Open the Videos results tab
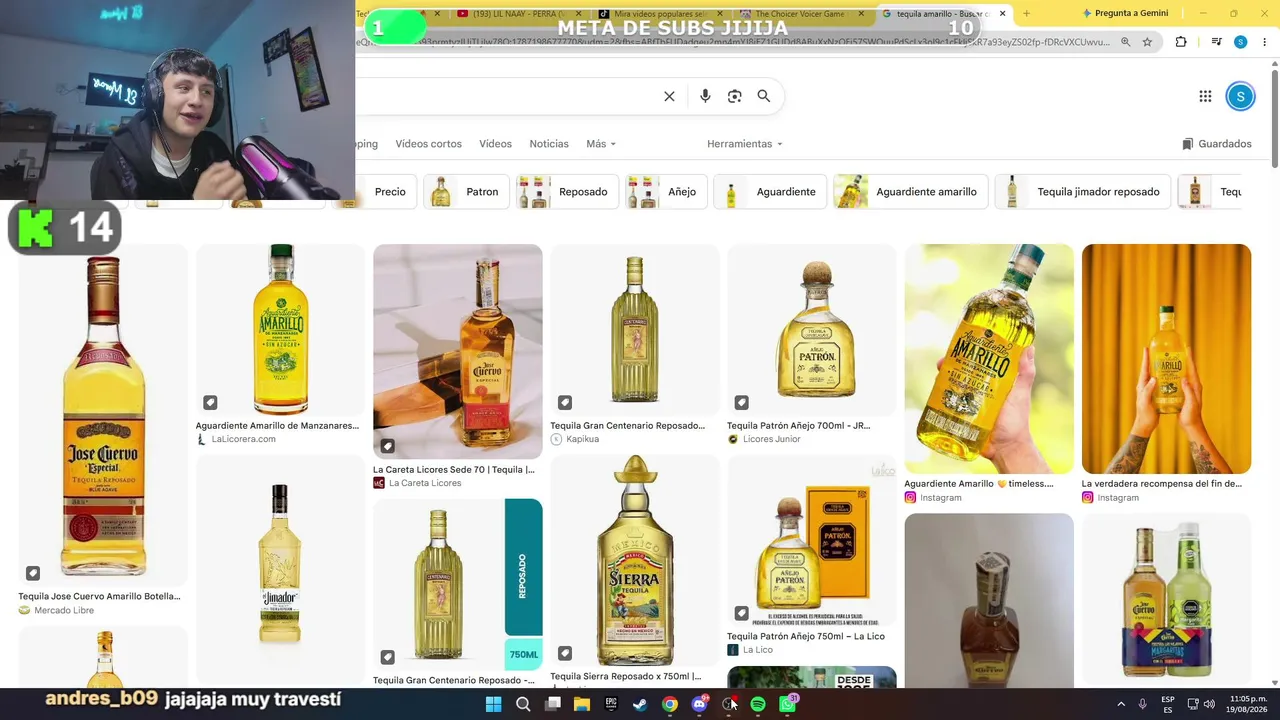Image resolution: width=1280 pixels, height=720 pixels. 495,144
